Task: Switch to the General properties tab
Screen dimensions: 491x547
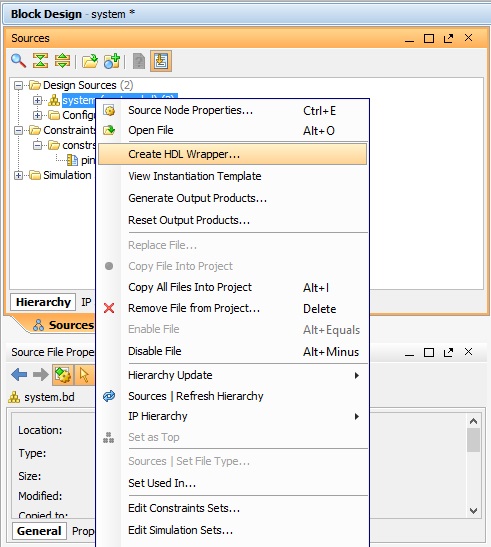Action: [x=39, y=531]
